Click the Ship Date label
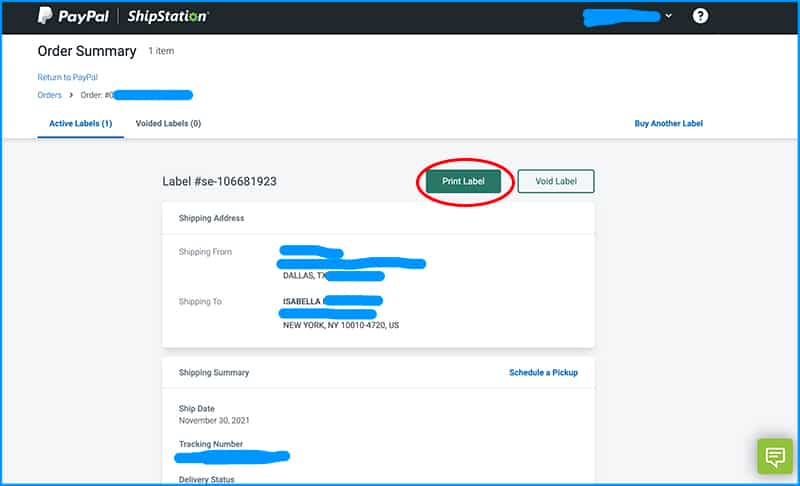Screen dimensions: 800x486 (x=196, y=408)
